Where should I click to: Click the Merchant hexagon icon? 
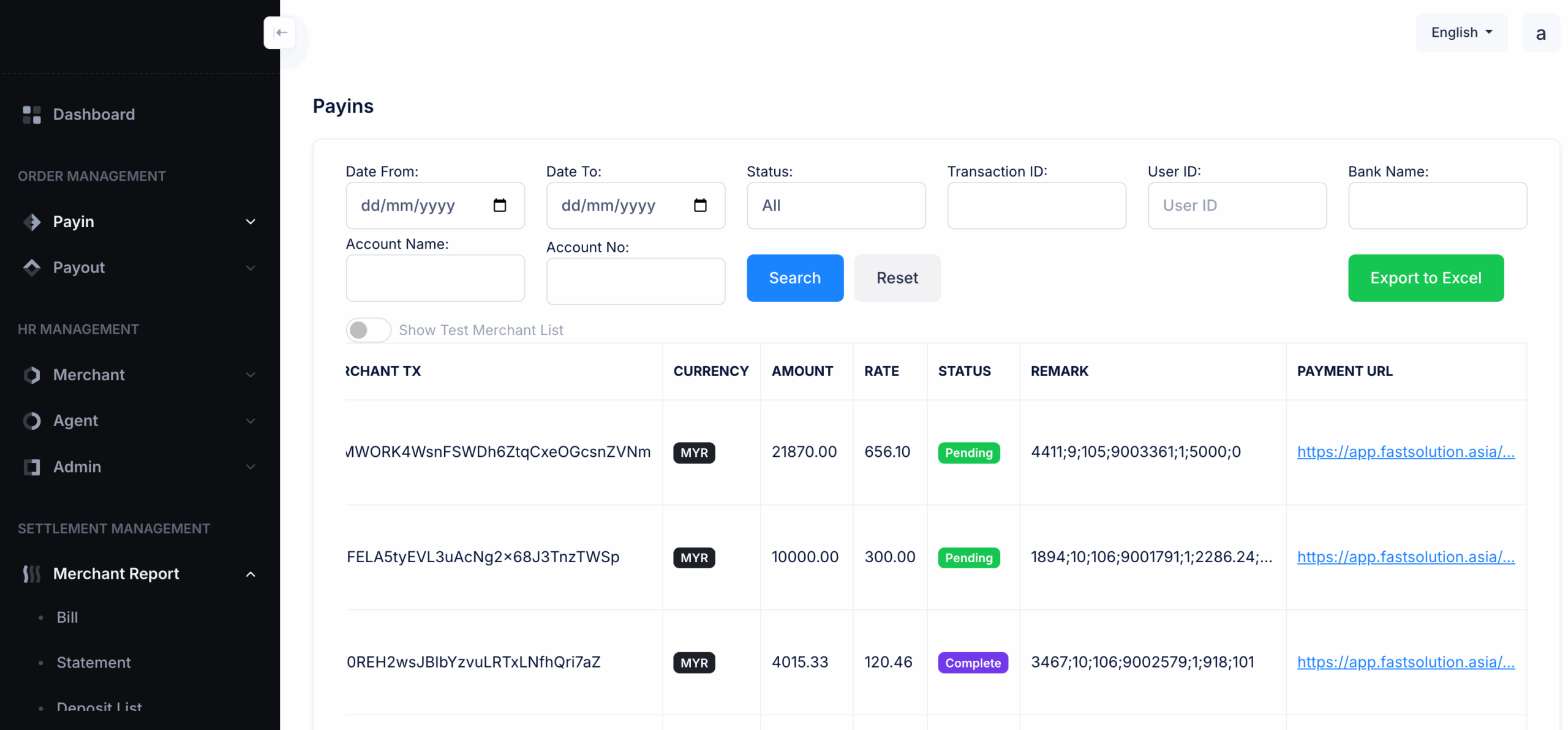click(x=31, y=375)
